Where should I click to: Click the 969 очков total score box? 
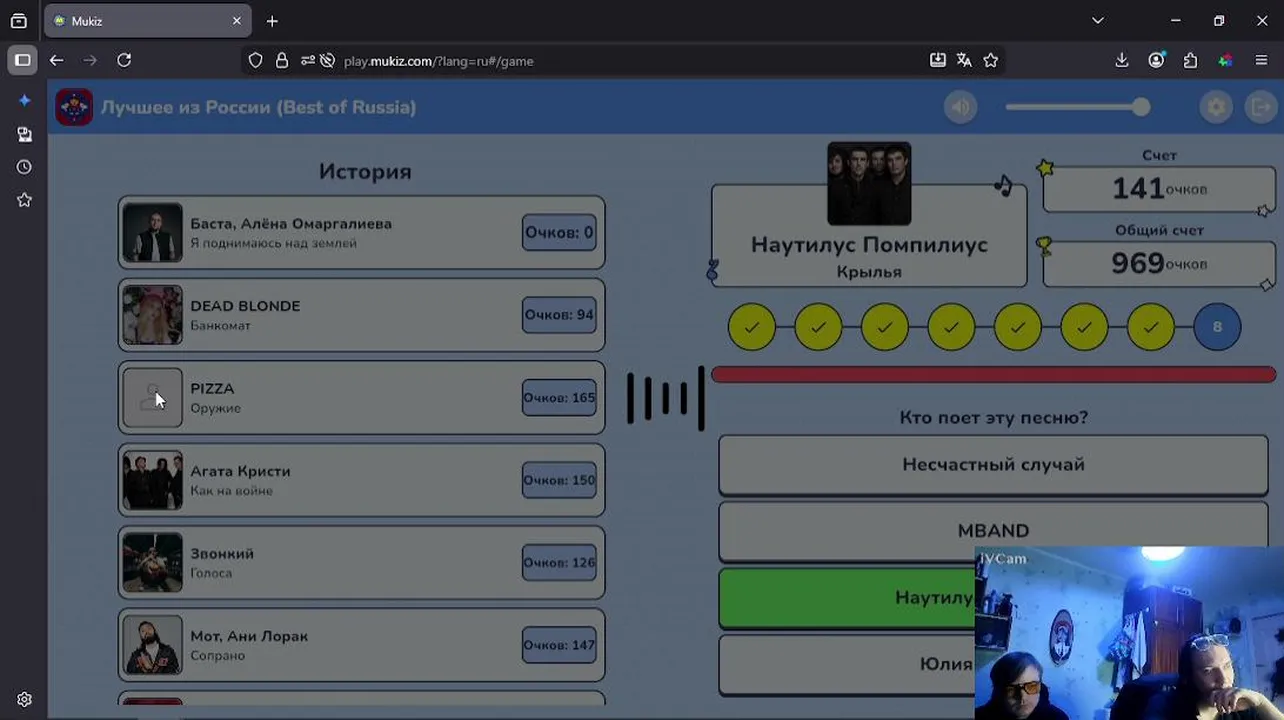click(x=1159, y=263)
